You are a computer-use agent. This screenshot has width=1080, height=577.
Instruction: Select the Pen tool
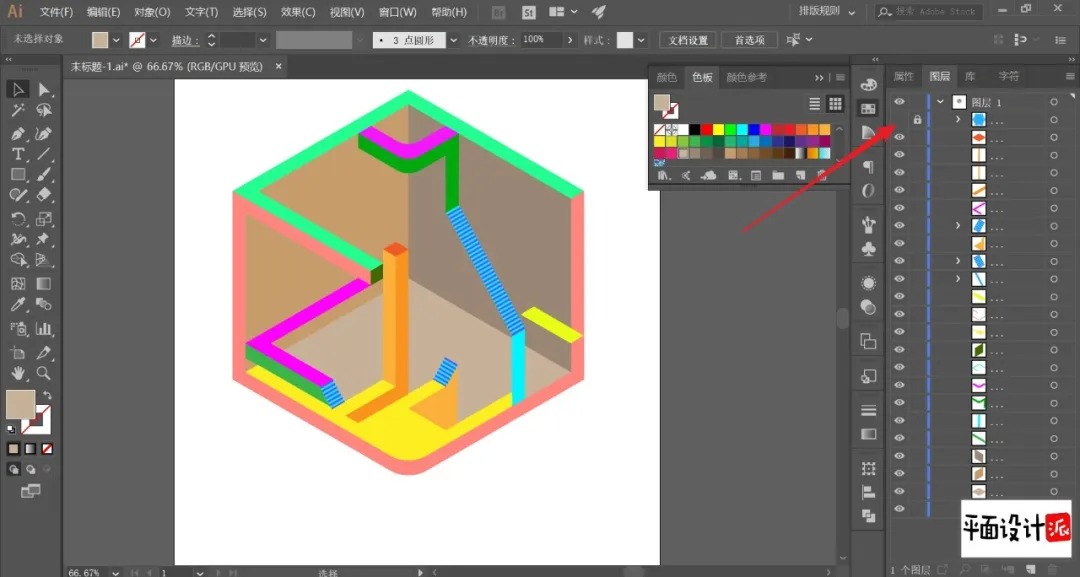[18, 134]
